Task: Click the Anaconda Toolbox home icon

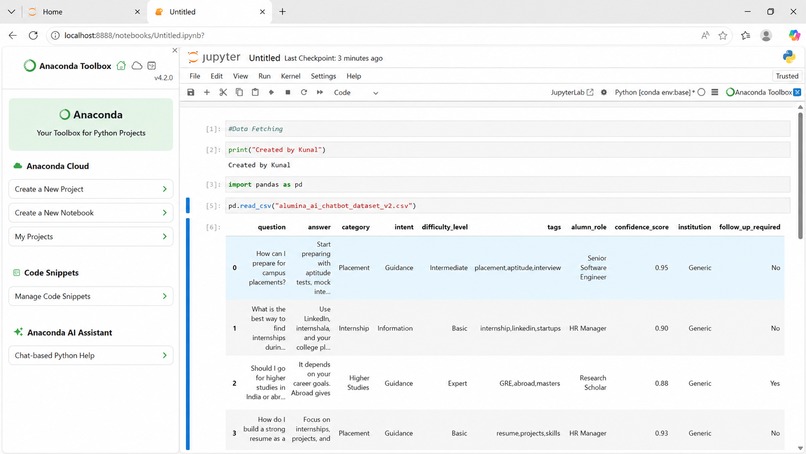Action: coord(121,66)
